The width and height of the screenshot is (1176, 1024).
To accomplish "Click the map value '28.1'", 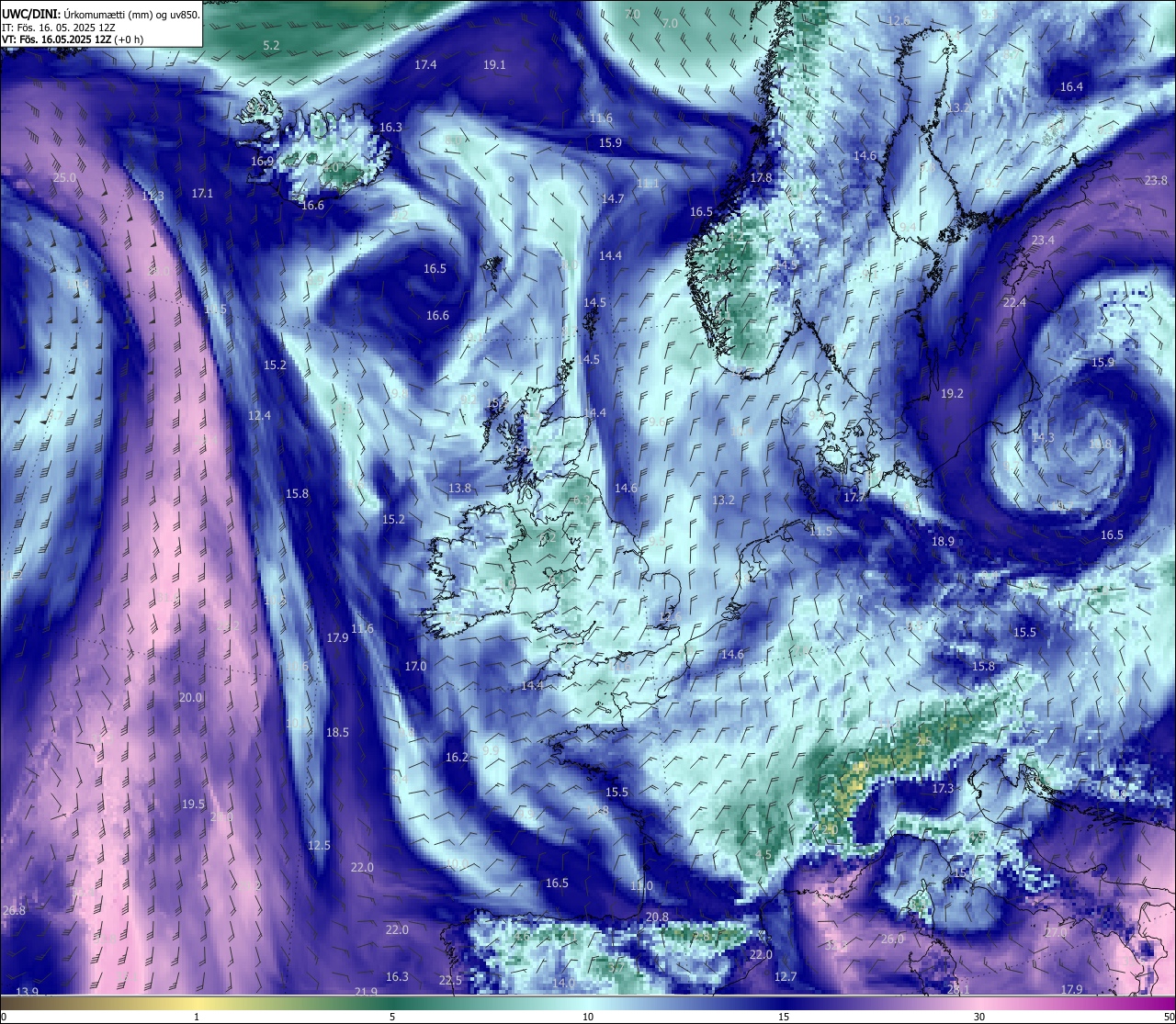I will pos(958,990).
